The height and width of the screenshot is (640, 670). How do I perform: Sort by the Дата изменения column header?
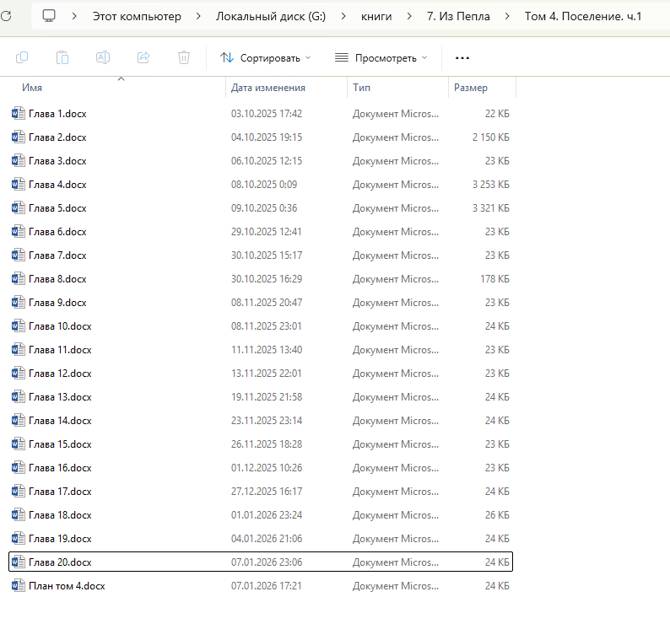tap(267, 88)
